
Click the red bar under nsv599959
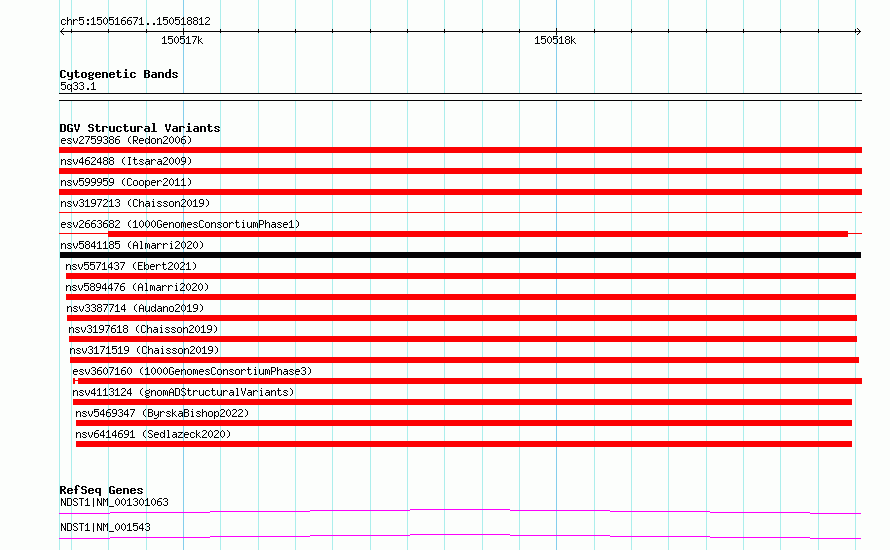pos(460,192)
